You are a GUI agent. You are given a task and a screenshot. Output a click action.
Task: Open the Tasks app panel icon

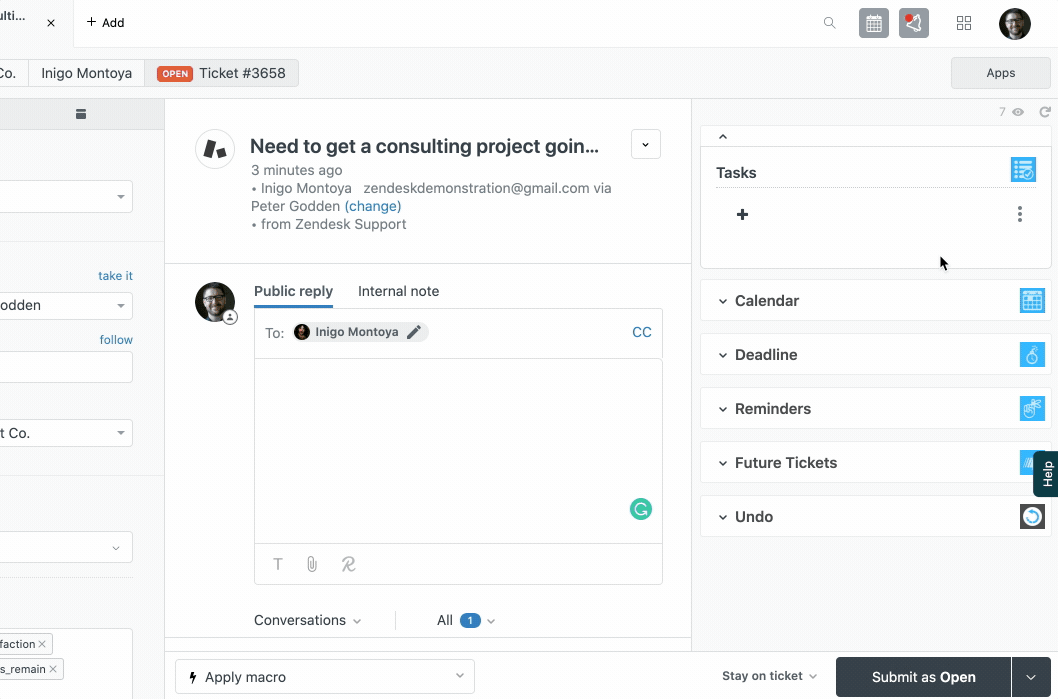point(1023,169)
